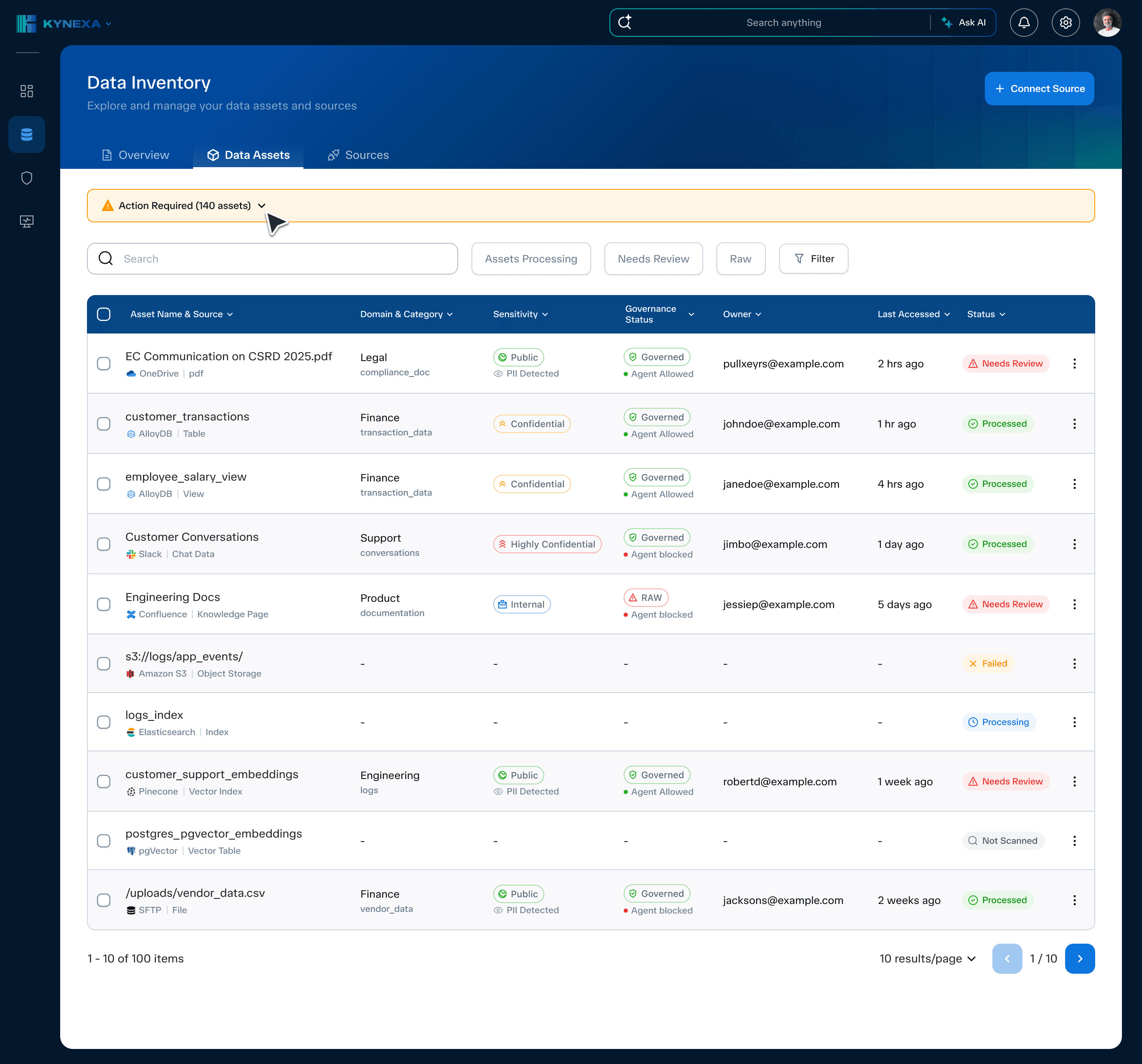
Task: Open row actions menu for Customer Conversations
Action: pos(1074,544)
